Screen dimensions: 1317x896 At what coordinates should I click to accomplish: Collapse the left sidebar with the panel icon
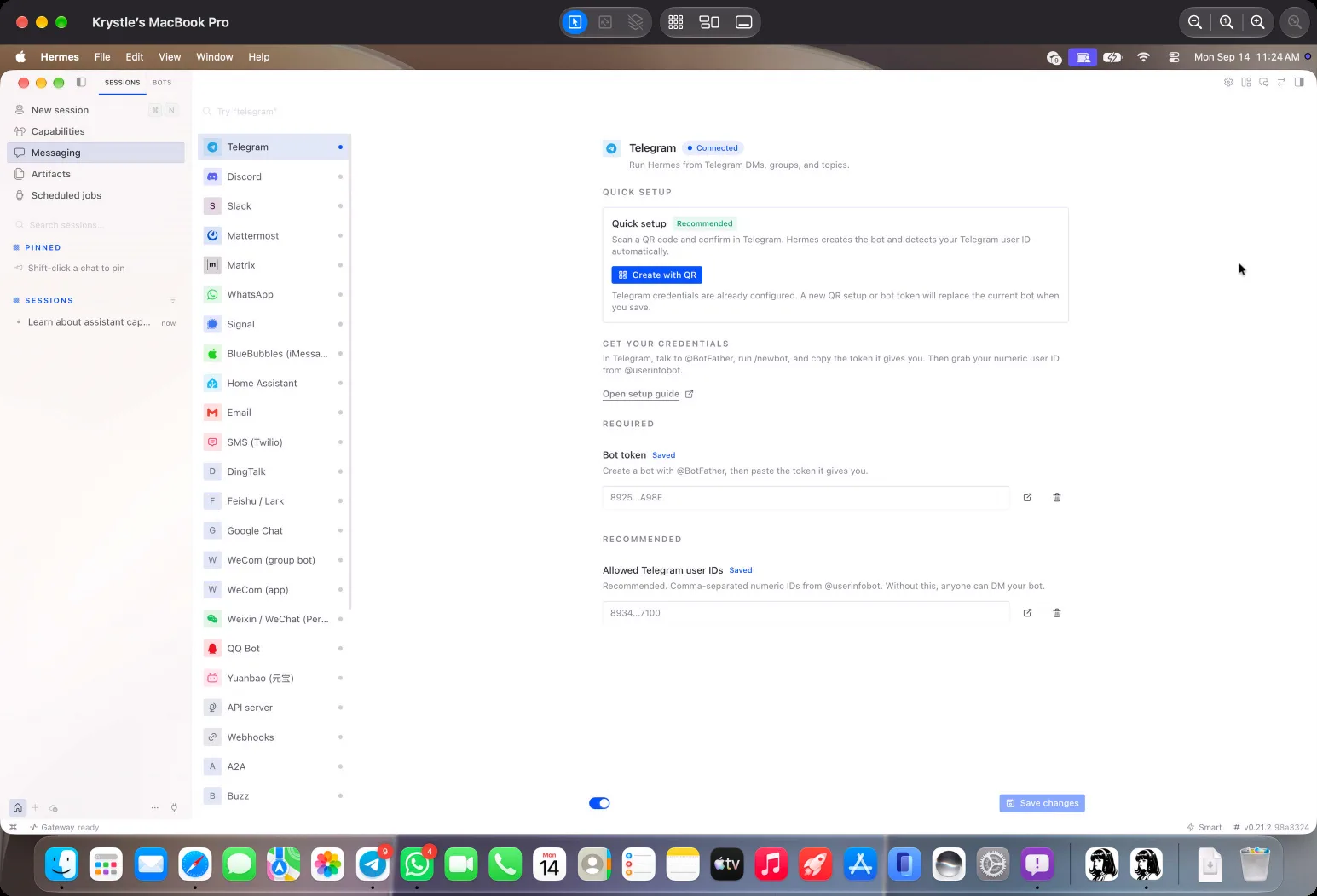[81, 83]
